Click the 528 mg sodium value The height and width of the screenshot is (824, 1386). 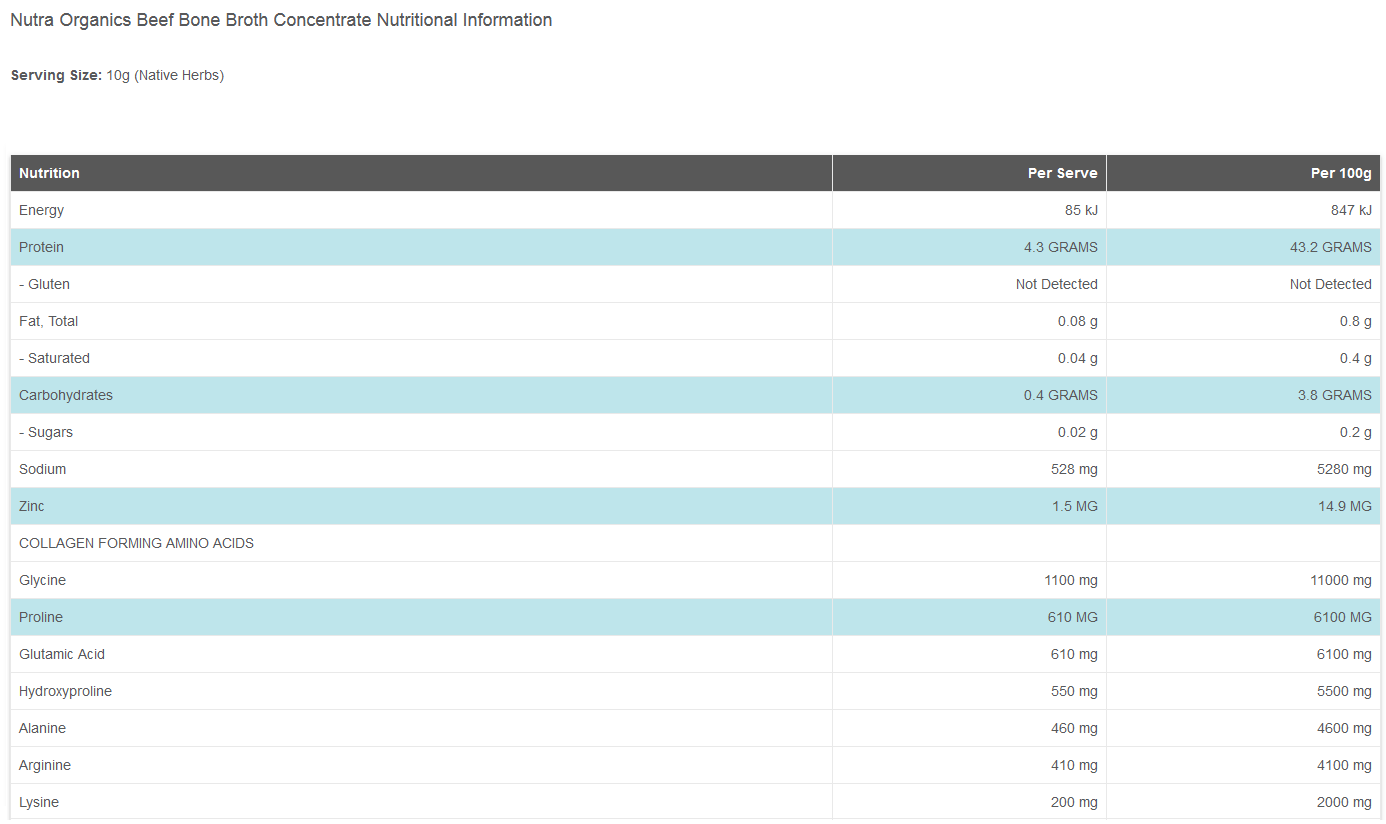point(1075,469)
